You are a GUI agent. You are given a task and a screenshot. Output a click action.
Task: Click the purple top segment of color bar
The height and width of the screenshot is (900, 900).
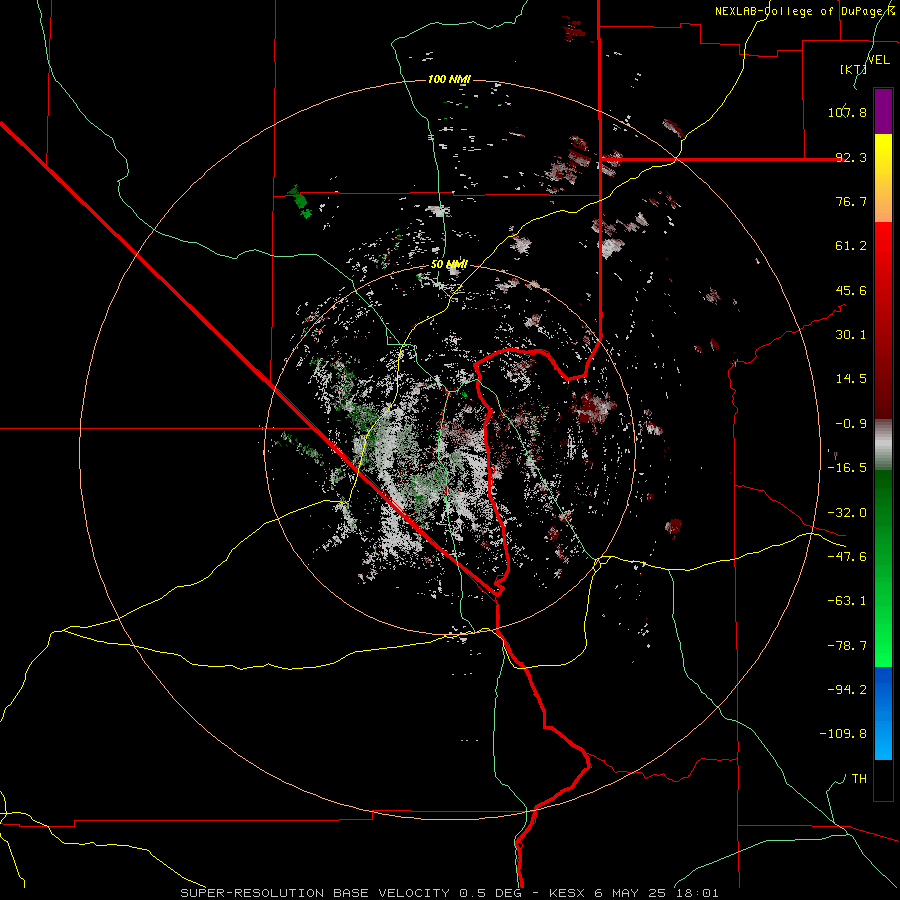(883, 111)
